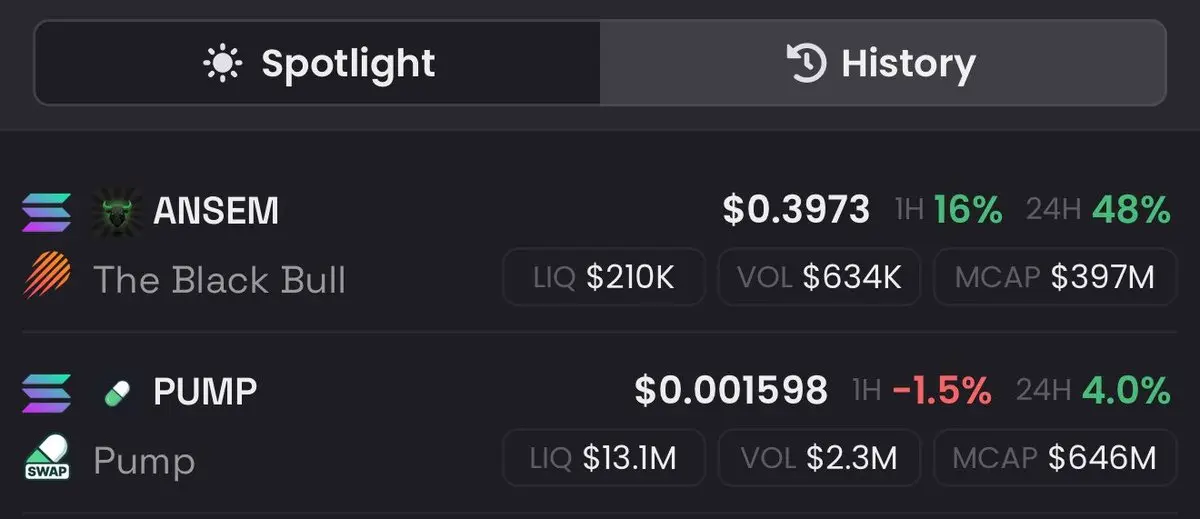Click PUMP LIQ $13.1M badge
1200x519 pixels.
(x=604, y=458)
